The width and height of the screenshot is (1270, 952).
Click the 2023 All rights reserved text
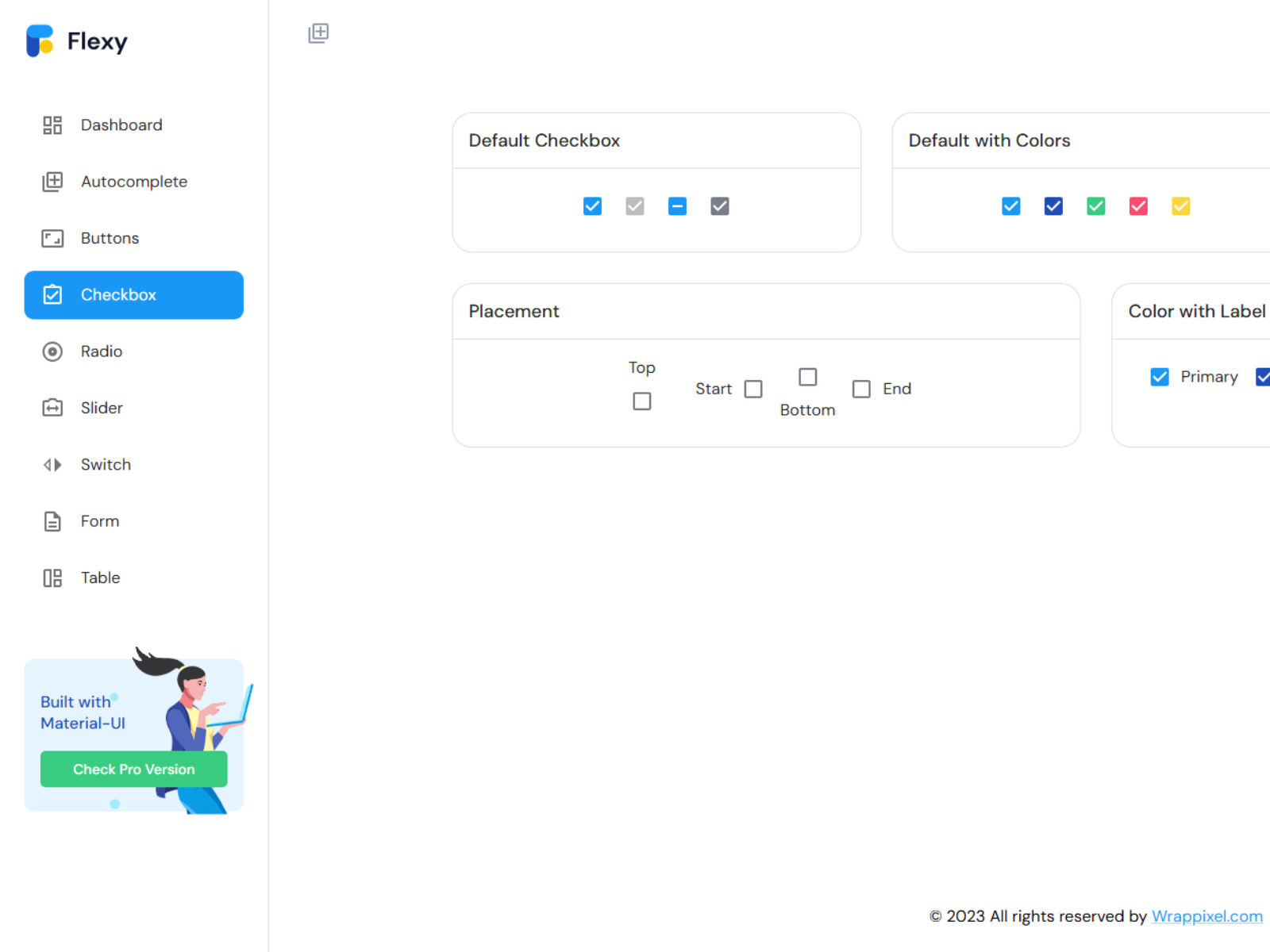click(x=1038, y=916)
